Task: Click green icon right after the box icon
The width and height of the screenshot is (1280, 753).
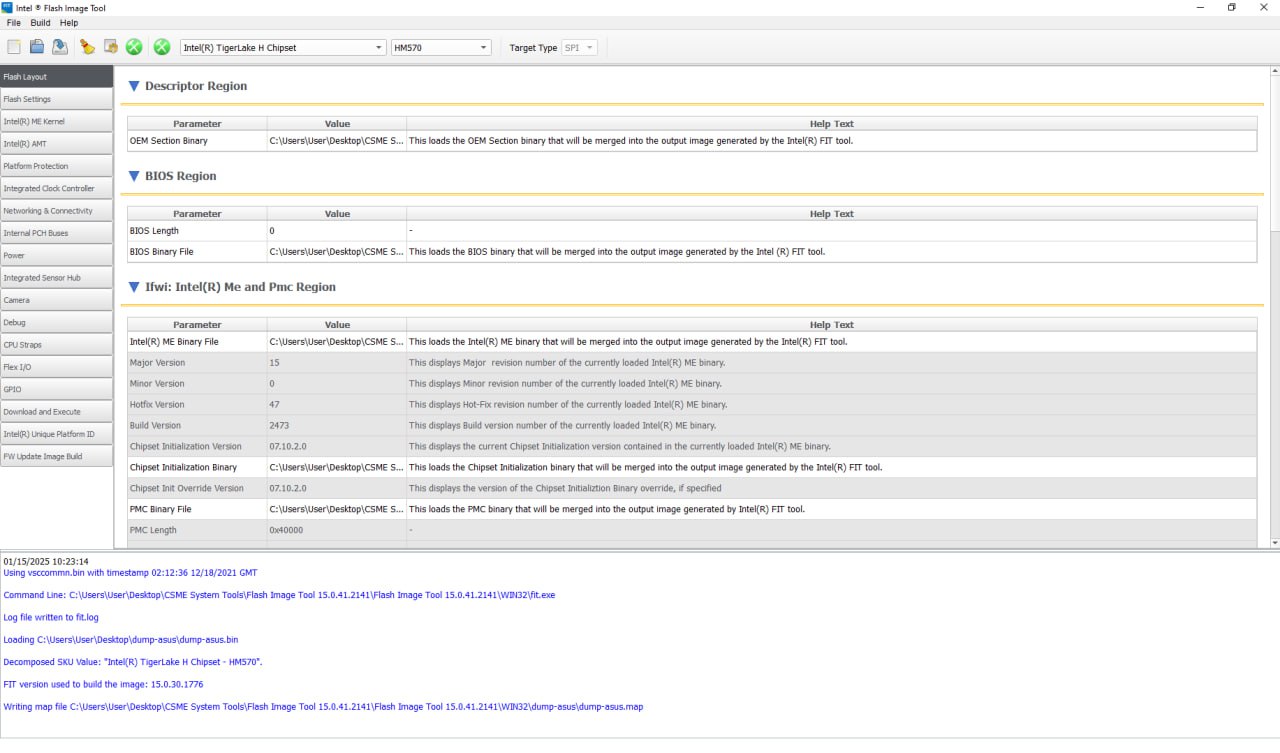Action: 134,47
